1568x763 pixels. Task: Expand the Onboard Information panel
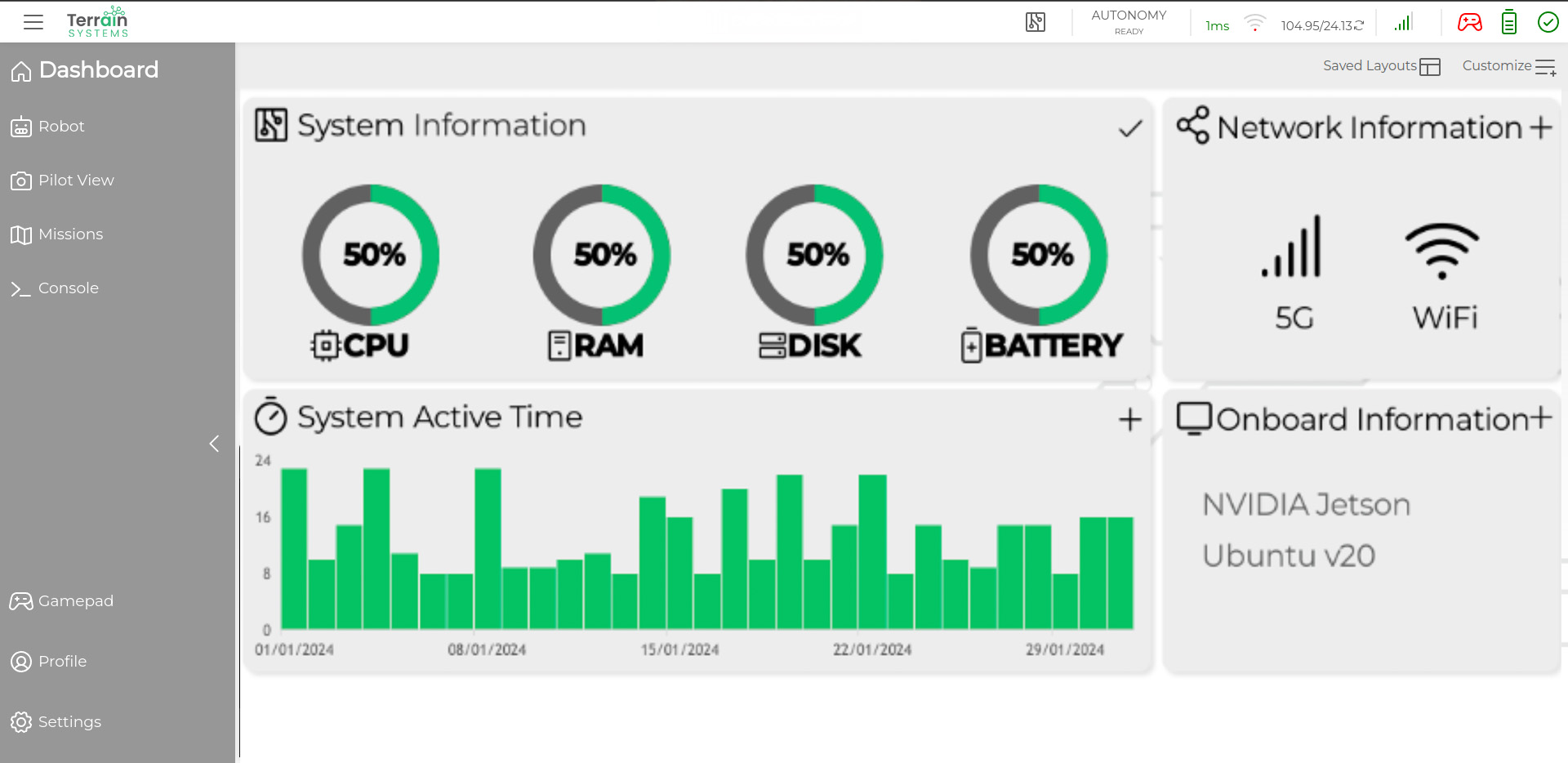click(x=1540, y=417)
